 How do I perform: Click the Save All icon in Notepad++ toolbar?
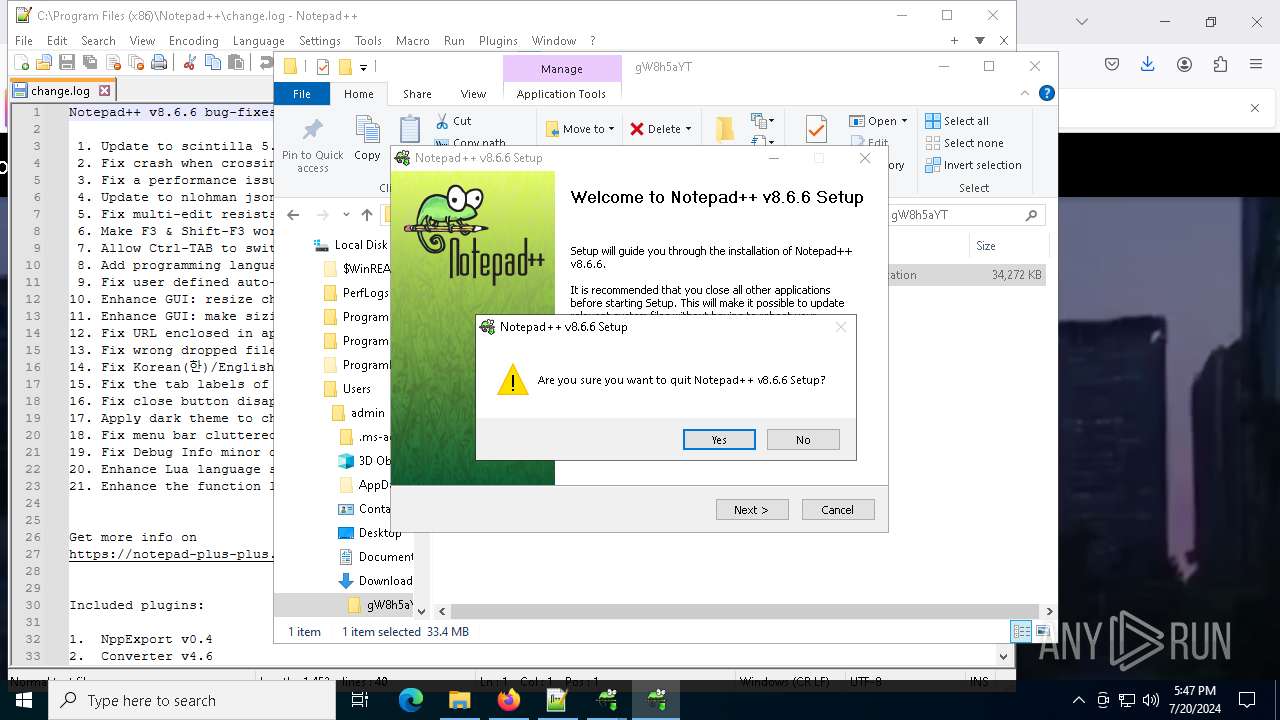(x=89, y=62)
